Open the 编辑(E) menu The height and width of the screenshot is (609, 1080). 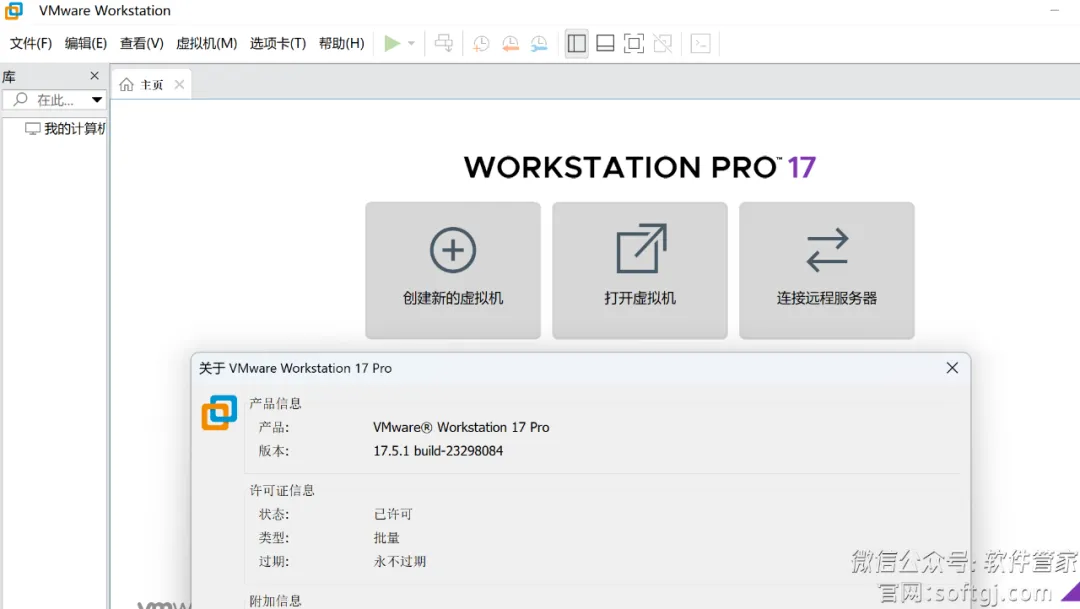pyautogui.click(x=85, y=43)
